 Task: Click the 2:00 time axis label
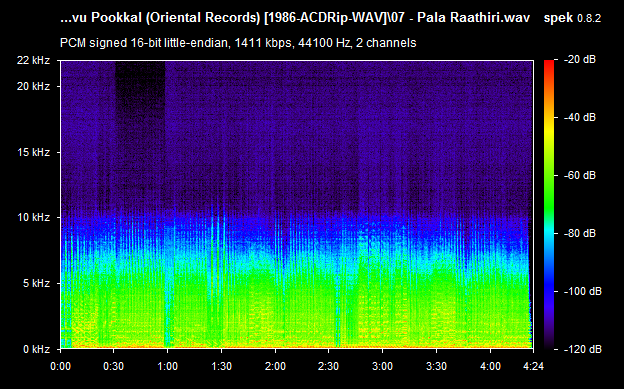point(275,366)
